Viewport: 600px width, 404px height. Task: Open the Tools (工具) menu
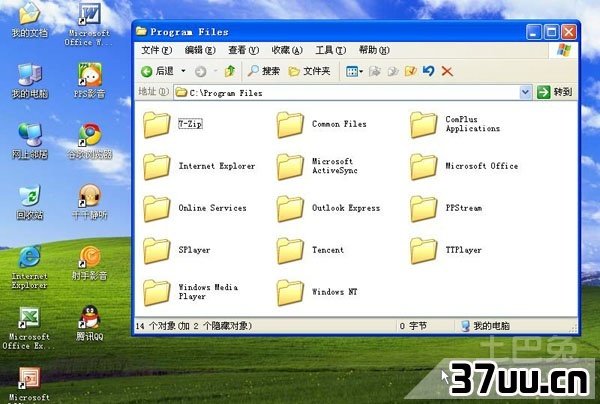coord(331,50)
